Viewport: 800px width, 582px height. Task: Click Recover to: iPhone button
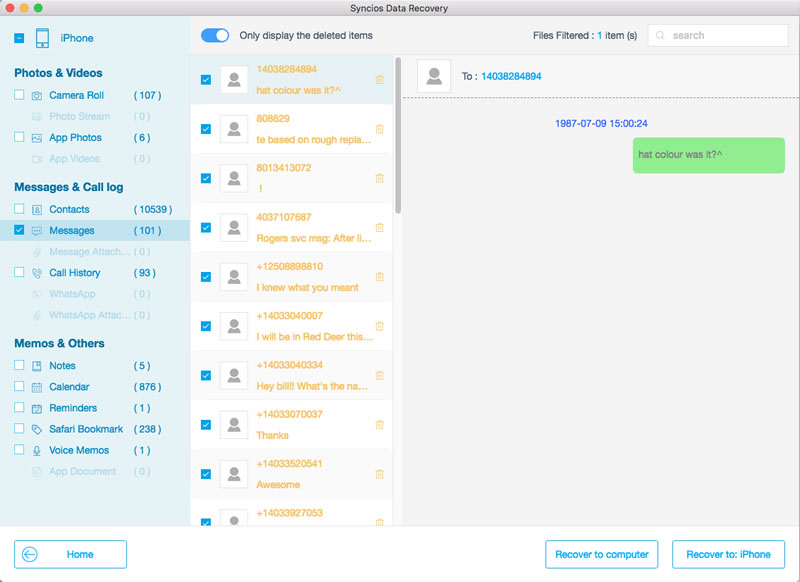[x=729, y=554]
